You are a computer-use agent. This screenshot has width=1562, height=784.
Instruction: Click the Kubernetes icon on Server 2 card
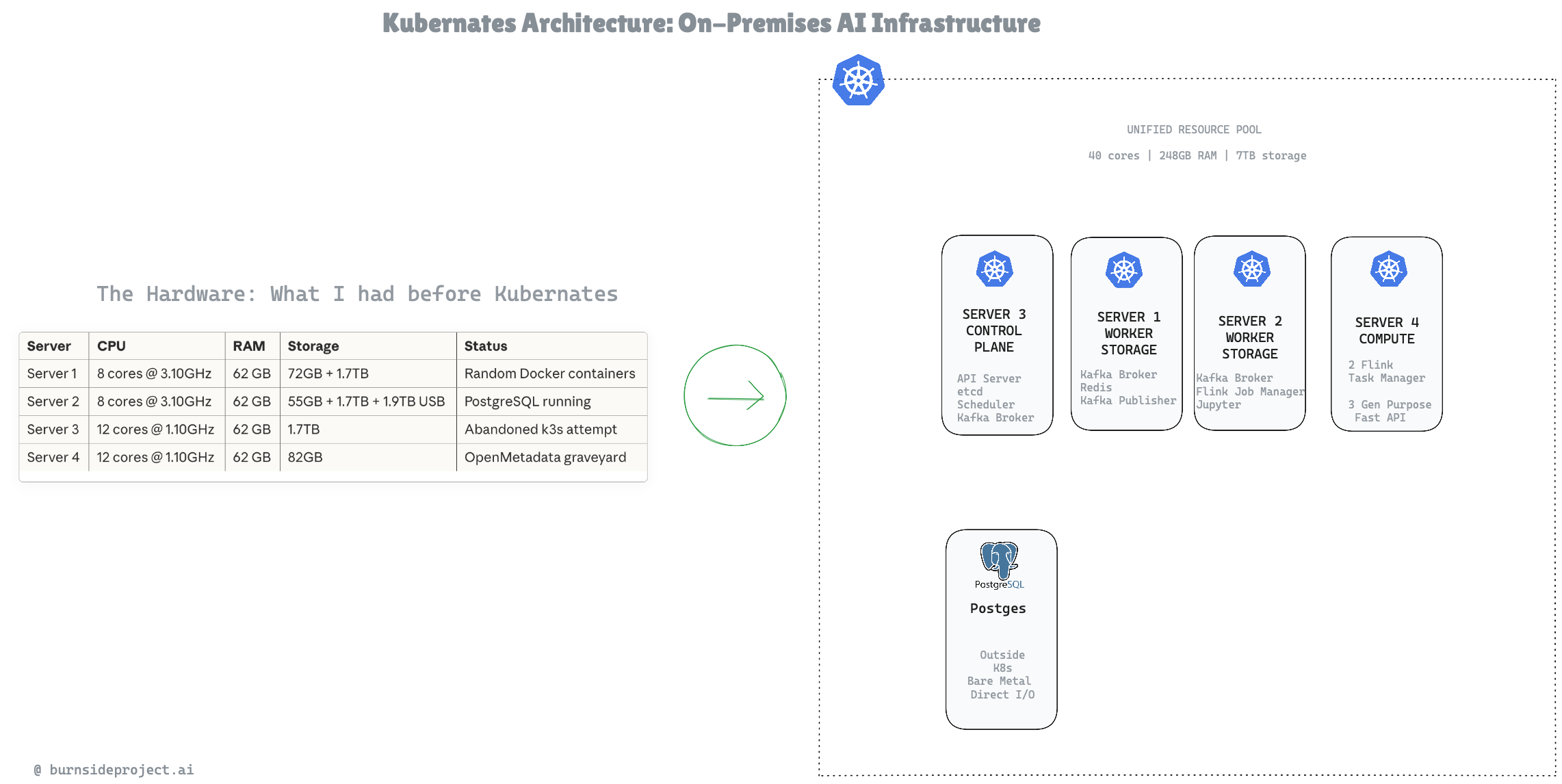click(1251, 269)
